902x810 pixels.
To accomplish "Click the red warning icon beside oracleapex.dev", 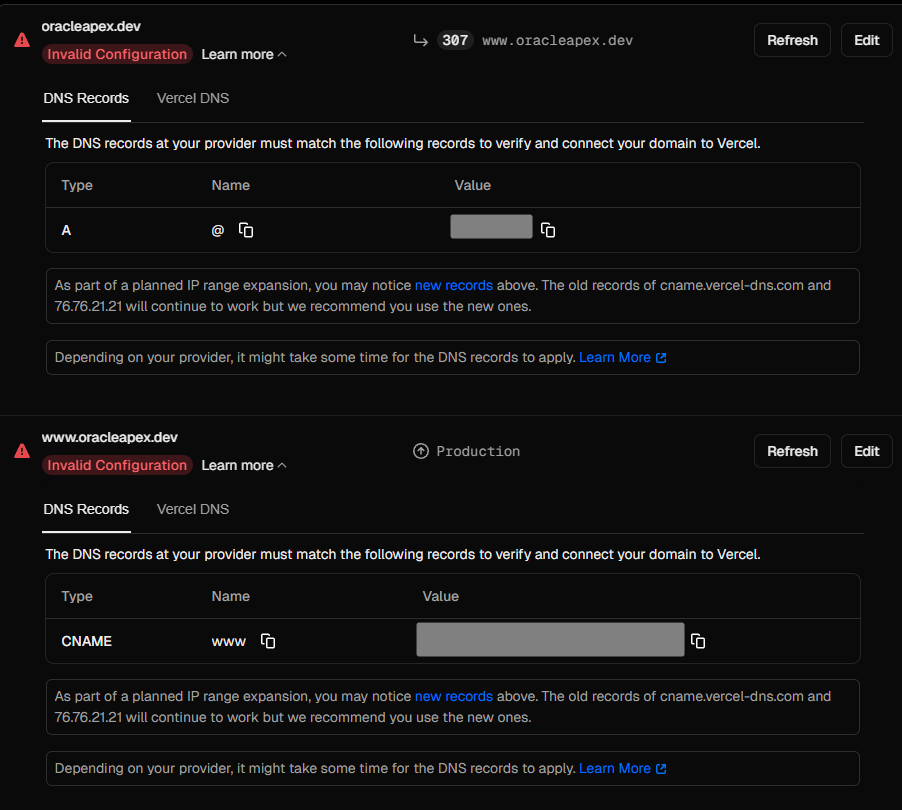I will pyautogui.click(x=22, y=40).
